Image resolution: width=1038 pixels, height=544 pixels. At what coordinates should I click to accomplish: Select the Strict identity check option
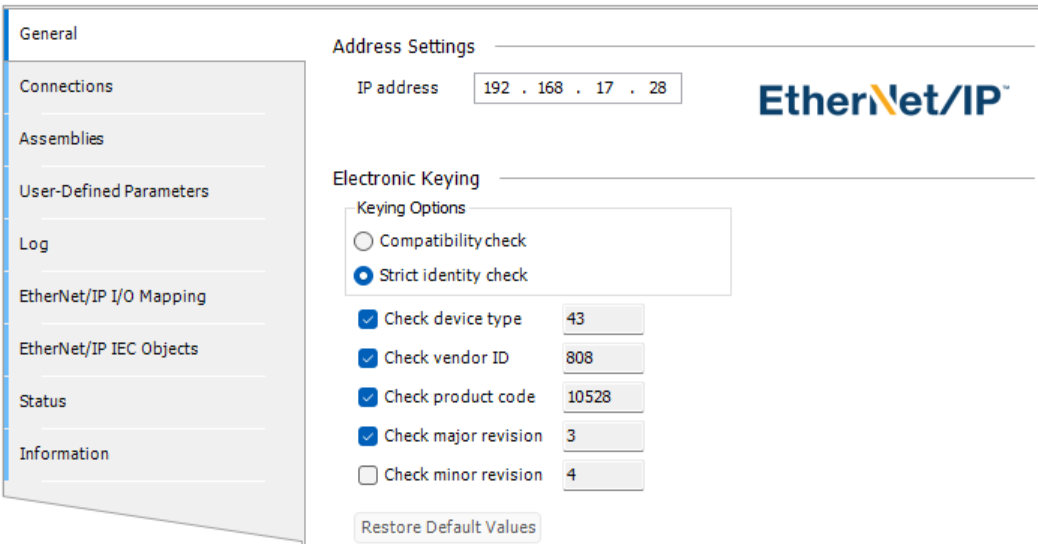click(364, 275)
